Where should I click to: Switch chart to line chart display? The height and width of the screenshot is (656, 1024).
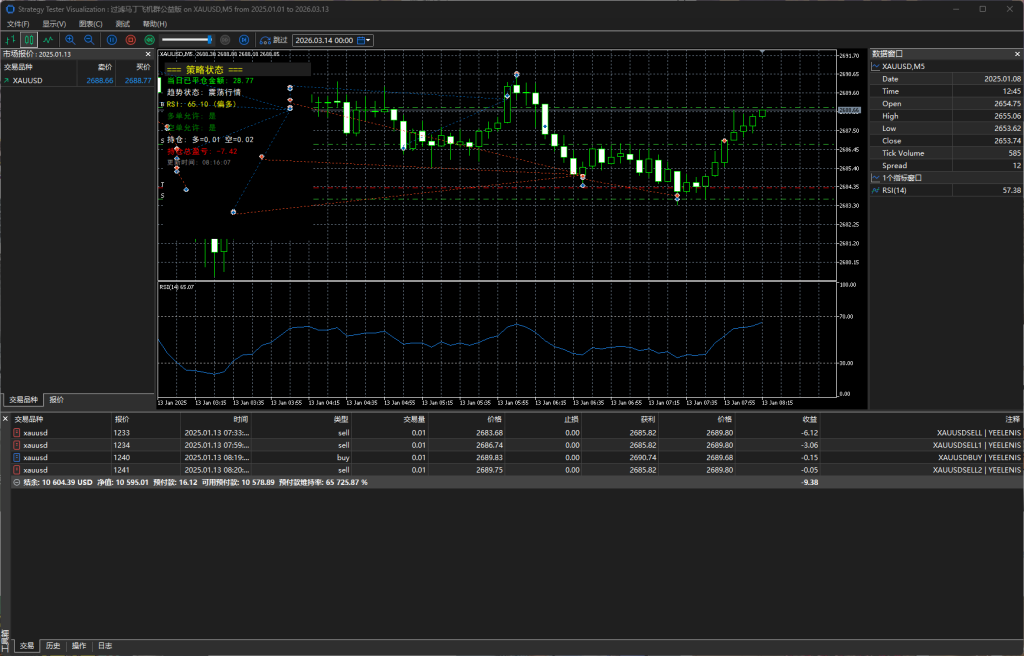point(47,40)
